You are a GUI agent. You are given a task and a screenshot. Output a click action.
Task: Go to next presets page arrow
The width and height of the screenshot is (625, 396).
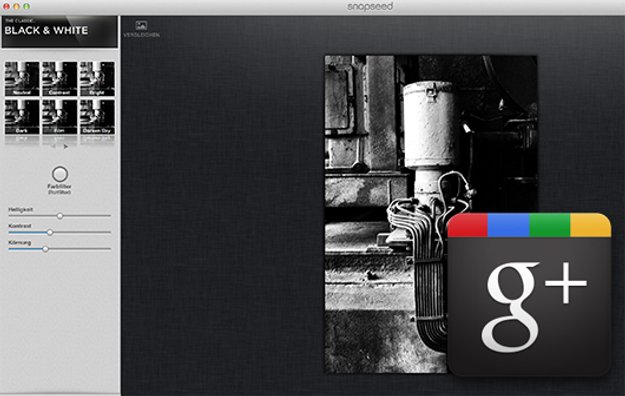[66, 147]
